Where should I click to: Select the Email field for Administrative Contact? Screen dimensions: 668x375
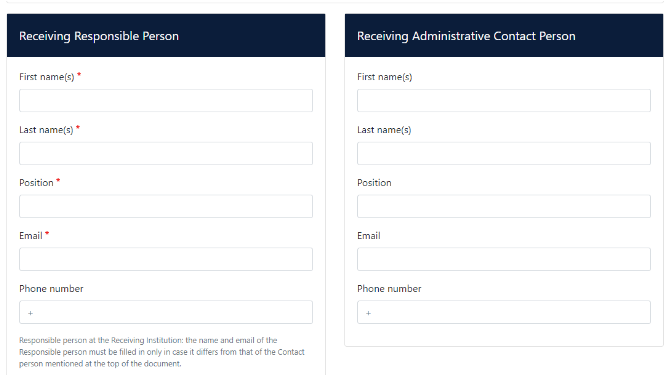pyautogui.click(x=504, y=259)
